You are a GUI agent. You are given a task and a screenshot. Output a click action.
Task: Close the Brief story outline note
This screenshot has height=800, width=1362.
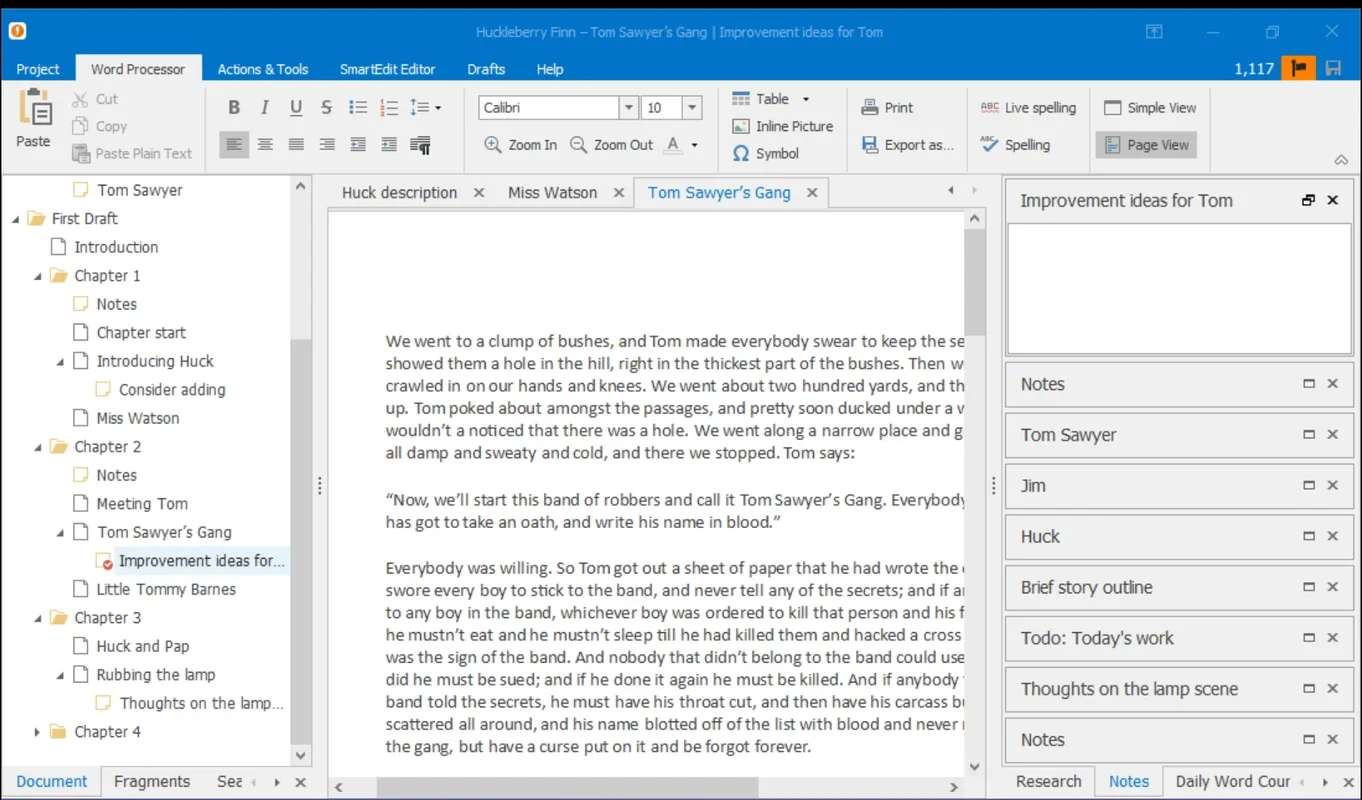point(1333,587)
